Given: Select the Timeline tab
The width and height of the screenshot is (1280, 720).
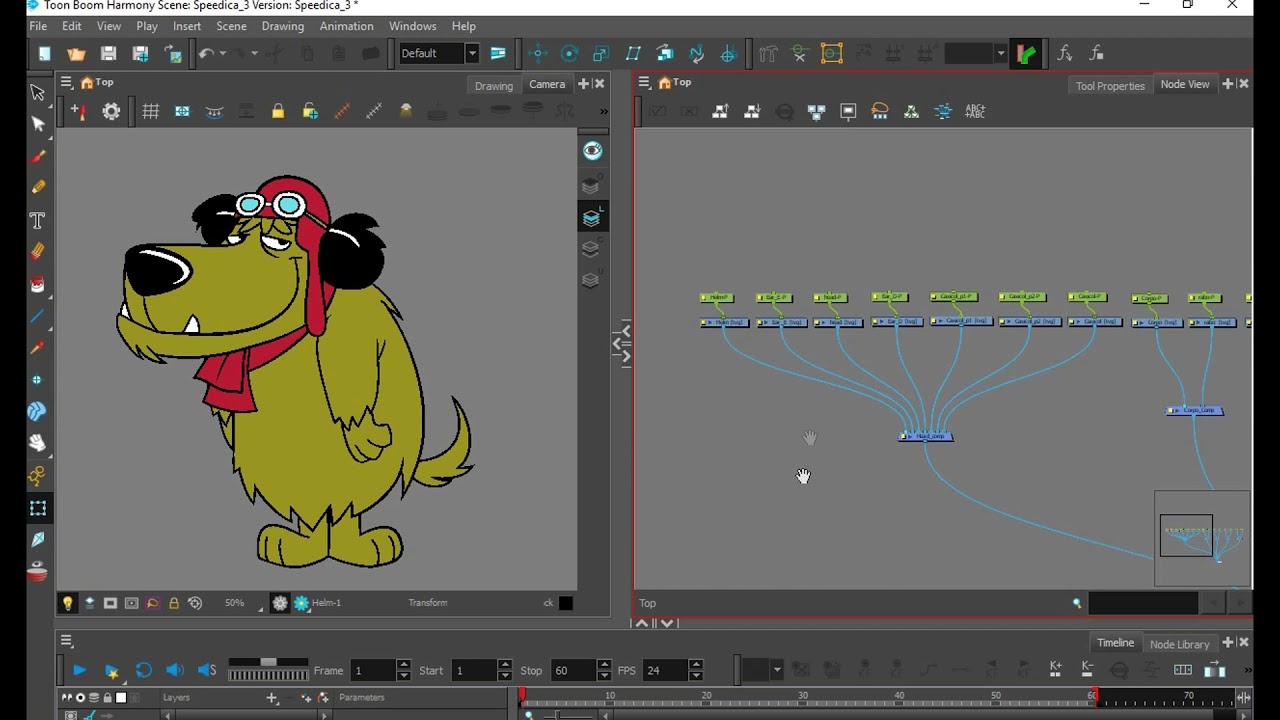Looking at the screenshot, I should point(1115,643).
